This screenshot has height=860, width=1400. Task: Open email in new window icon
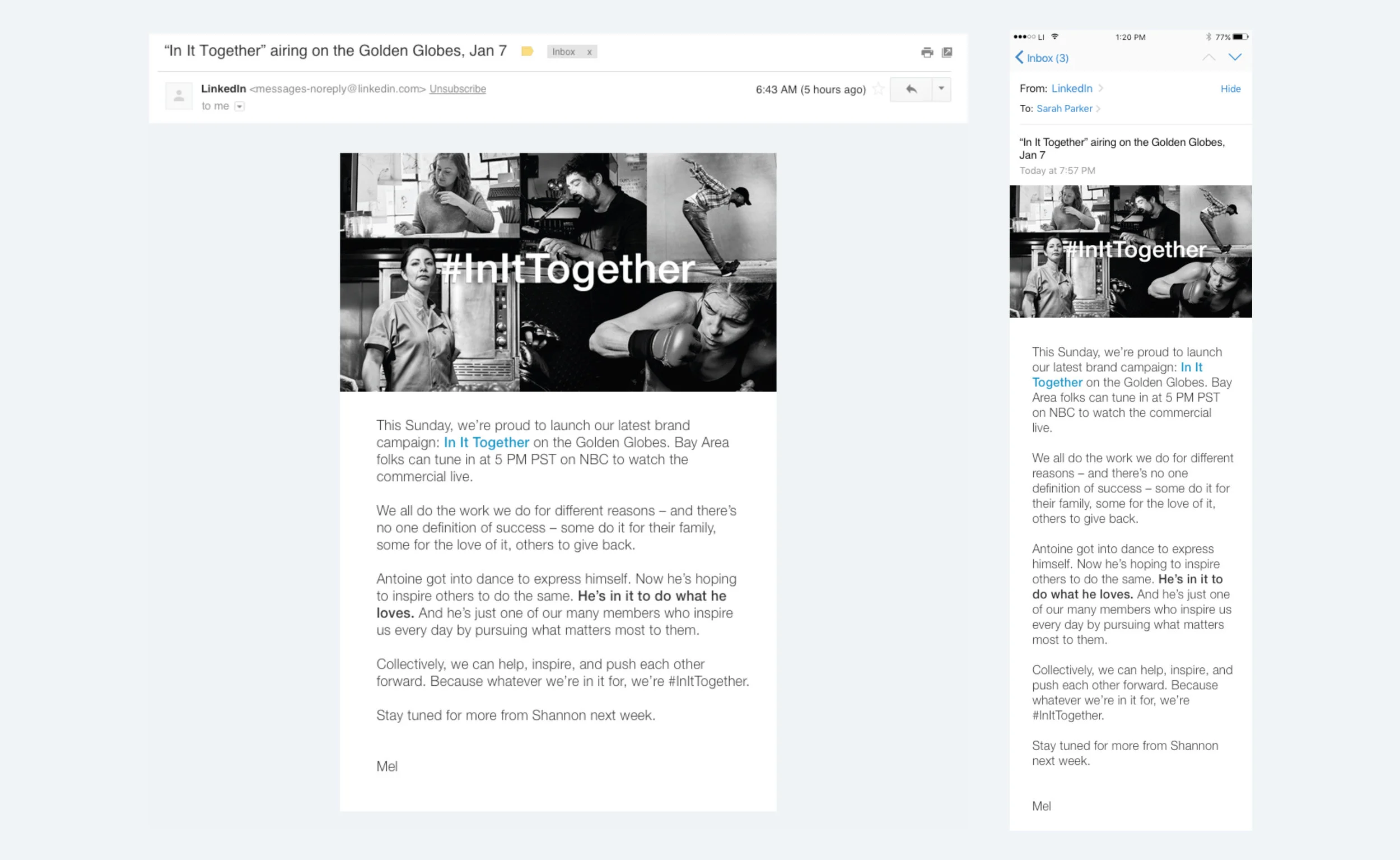tap(947, 52)
